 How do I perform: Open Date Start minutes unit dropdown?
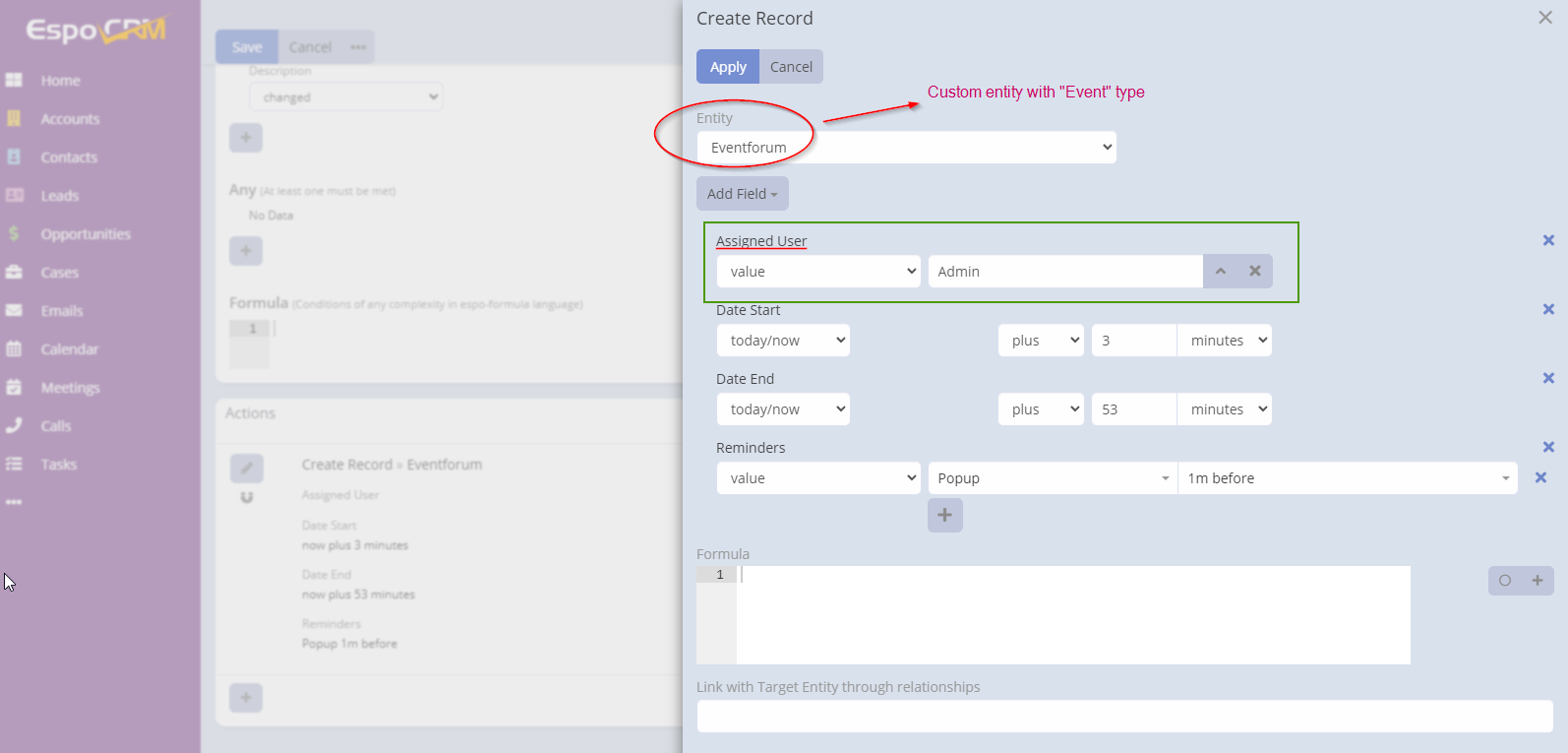pyautogui.click(x=1225, y=341)
